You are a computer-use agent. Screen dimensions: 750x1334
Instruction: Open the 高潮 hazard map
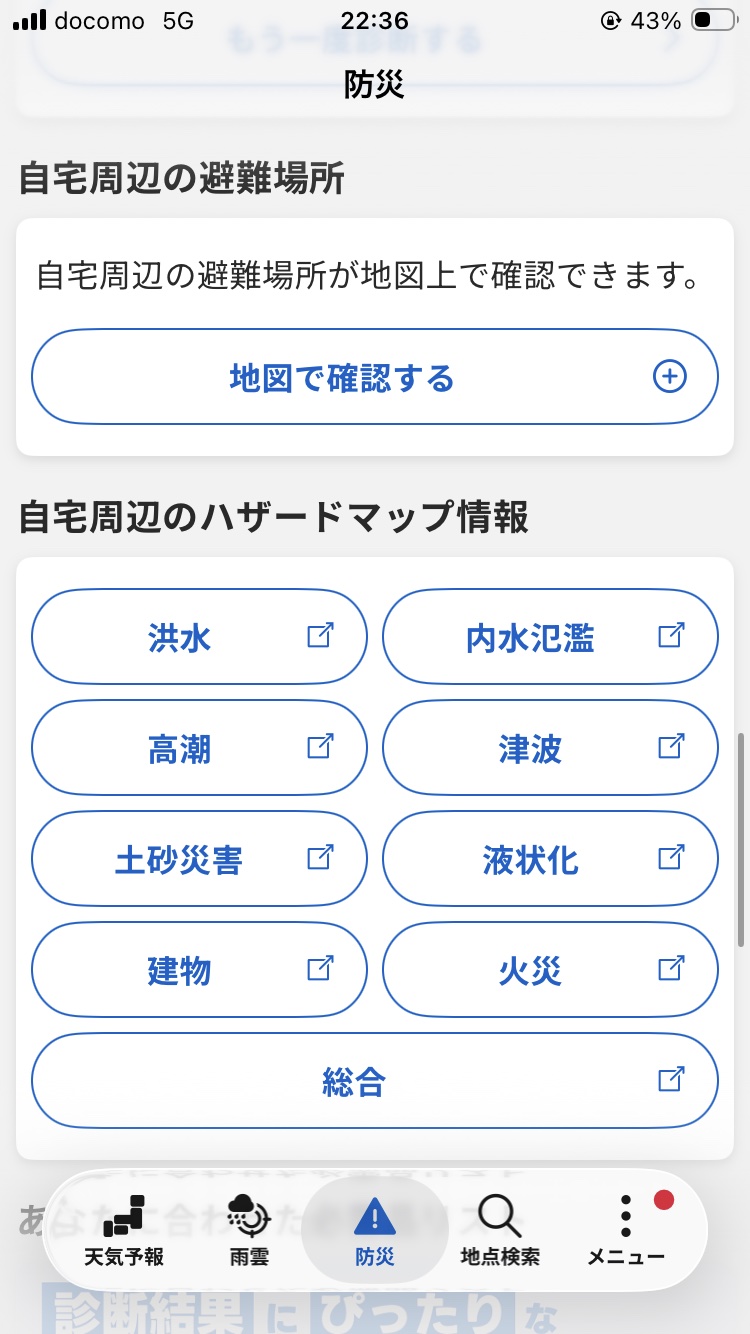[199, 748]
